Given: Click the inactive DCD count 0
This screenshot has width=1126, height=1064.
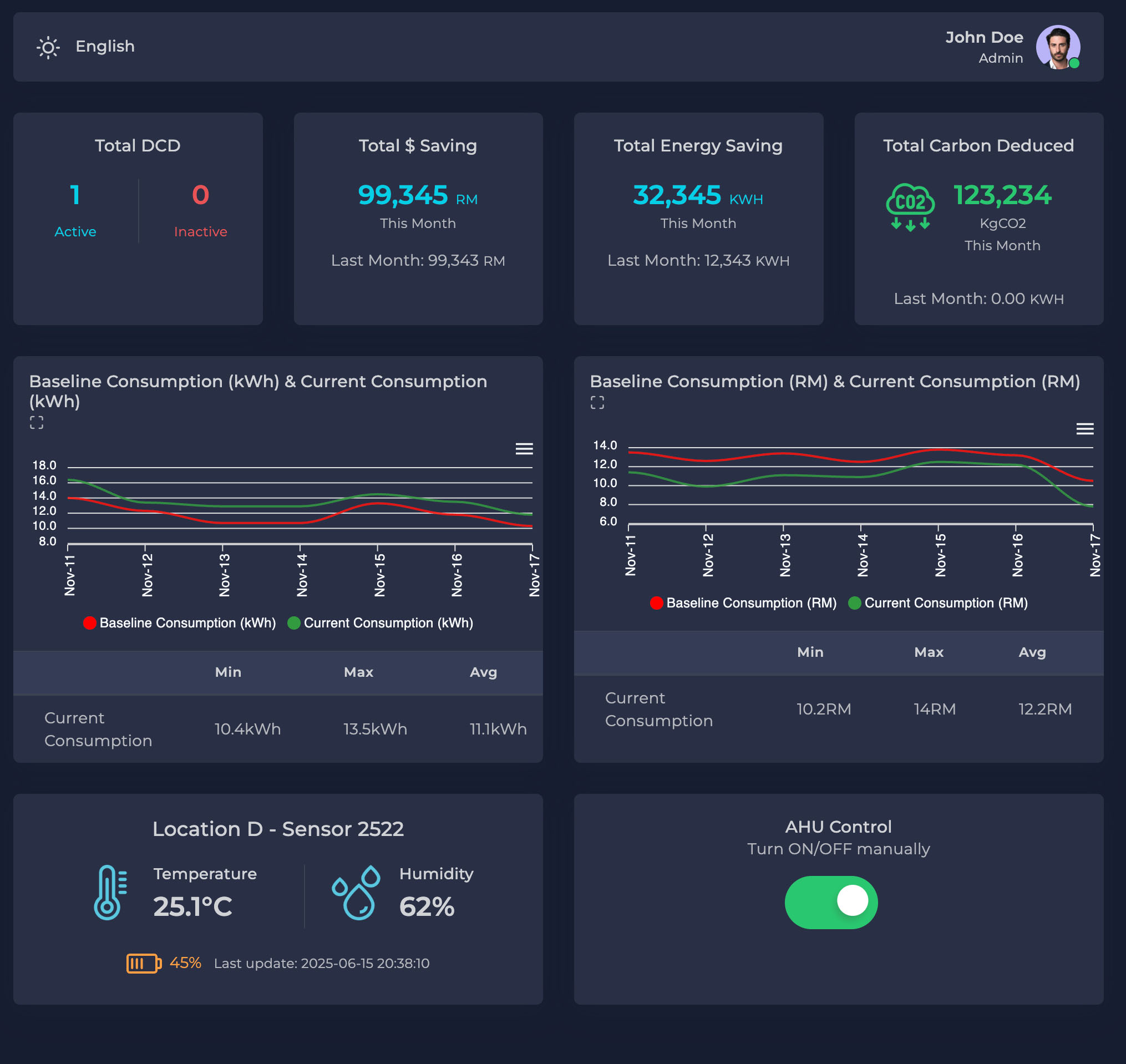Looking at the screenshot, I should pos(200,195).
